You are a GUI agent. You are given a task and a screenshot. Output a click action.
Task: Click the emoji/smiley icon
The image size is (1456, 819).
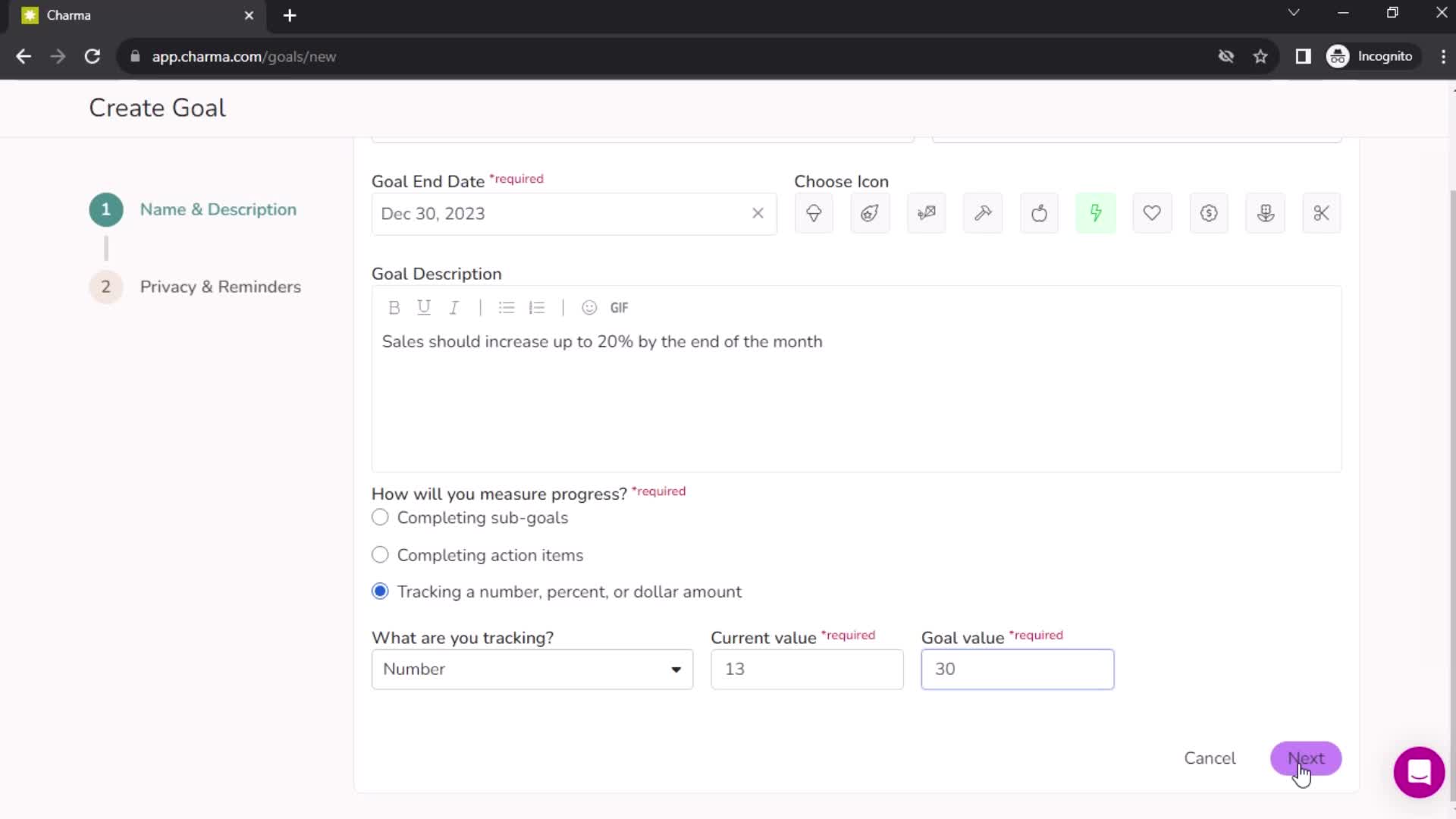click(x=589, y=307)
